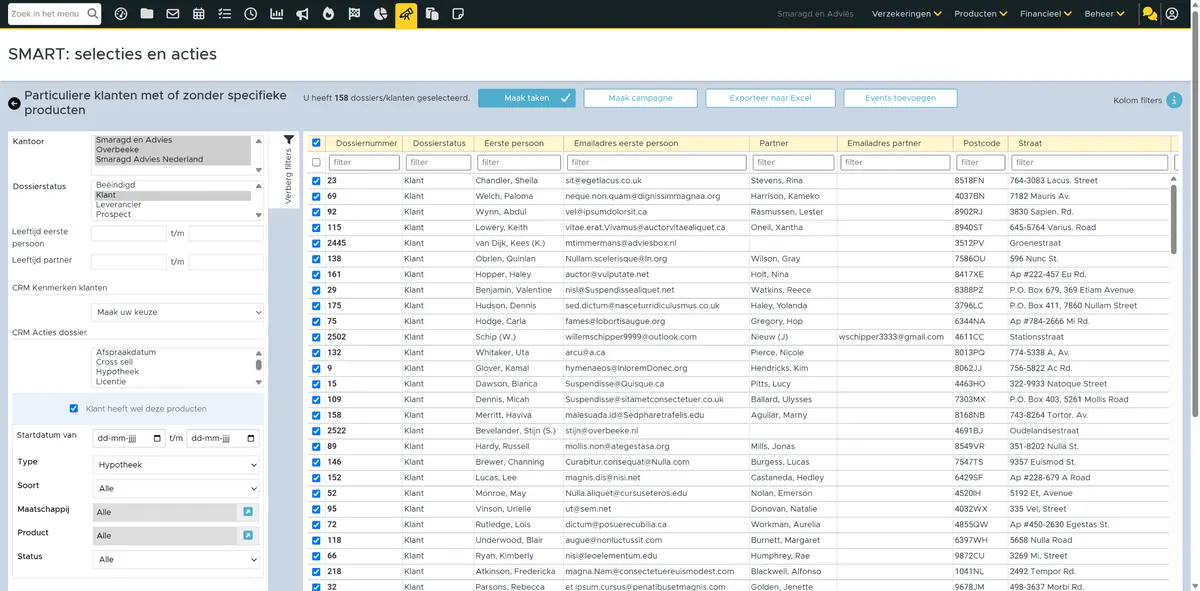Open the clock icon in top toolbar
The width and height of the screenshot is (1200, 591).
pos(250,14)
